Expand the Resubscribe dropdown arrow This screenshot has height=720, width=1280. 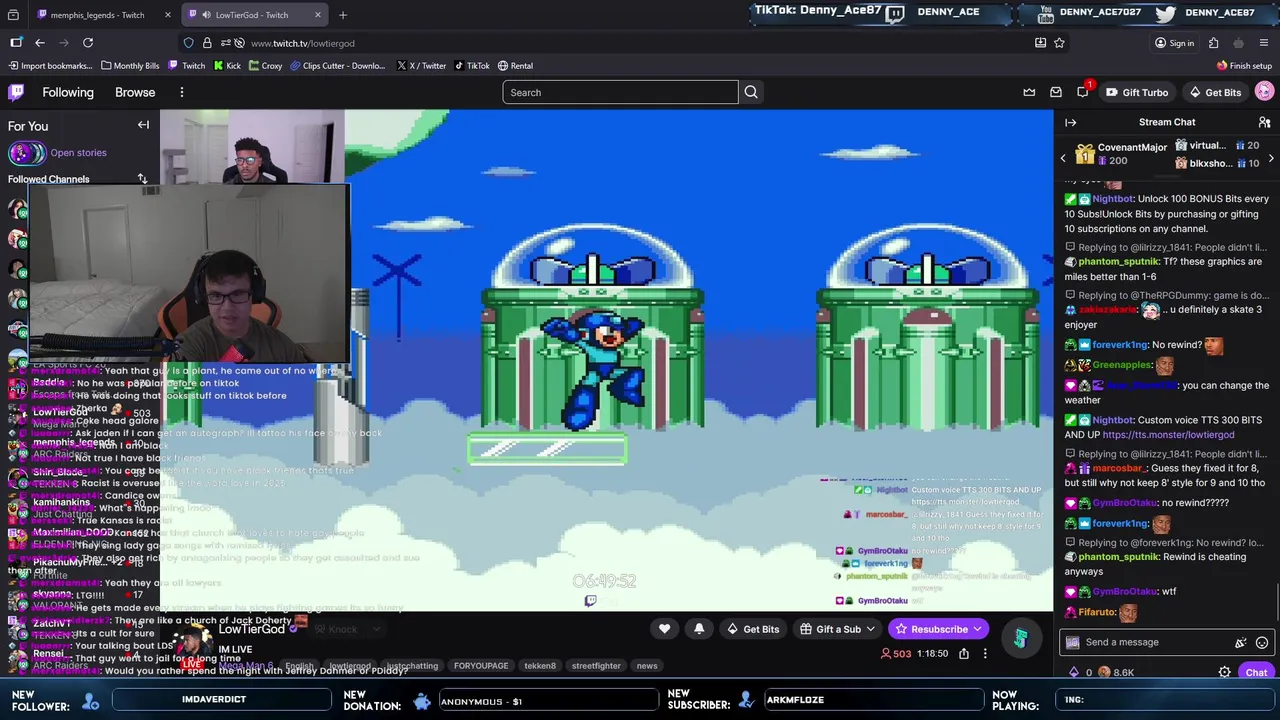(x=977, y=629)
